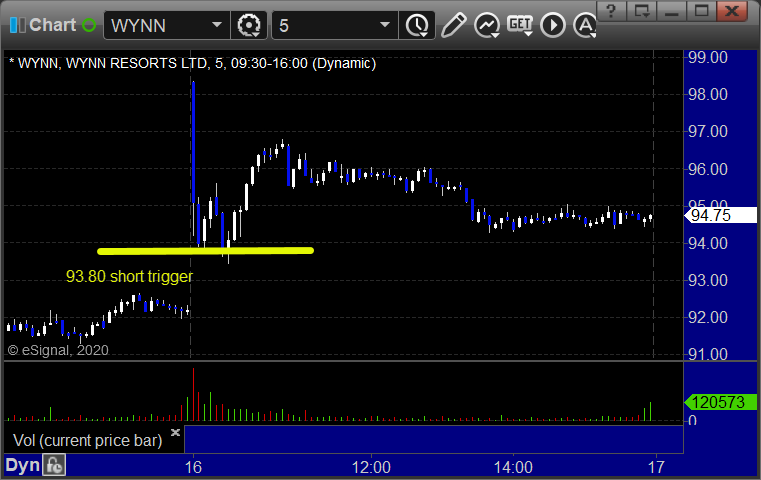The width and height of the screenshot is (761, 480).
Task: Minimize the chart window
Action: click(x=671, y=11)
